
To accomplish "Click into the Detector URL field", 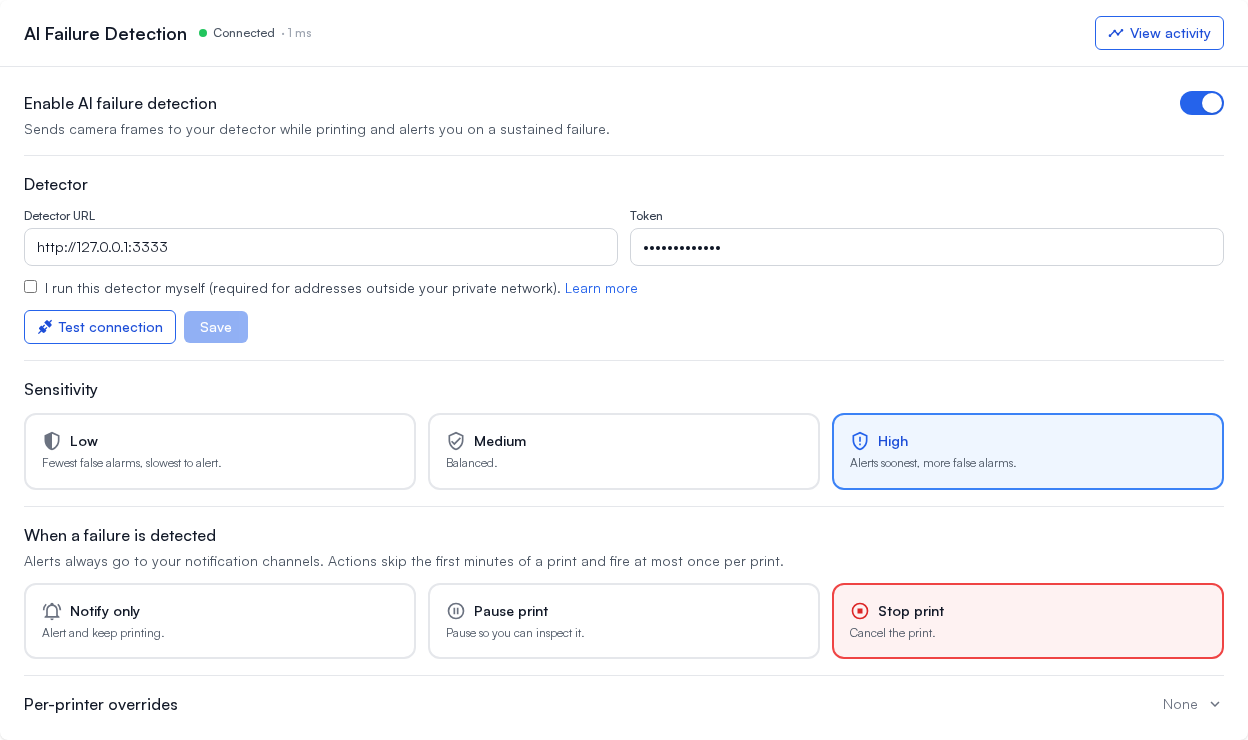I will [x=321, y=247].
